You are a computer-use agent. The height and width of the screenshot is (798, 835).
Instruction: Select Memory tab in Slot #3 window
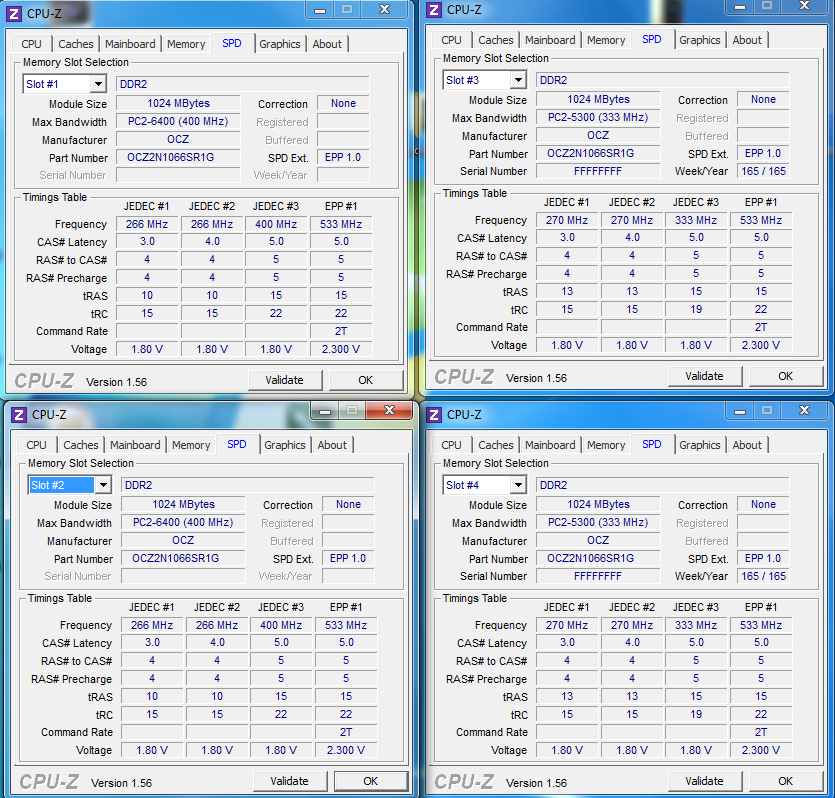tap(606, 40)
